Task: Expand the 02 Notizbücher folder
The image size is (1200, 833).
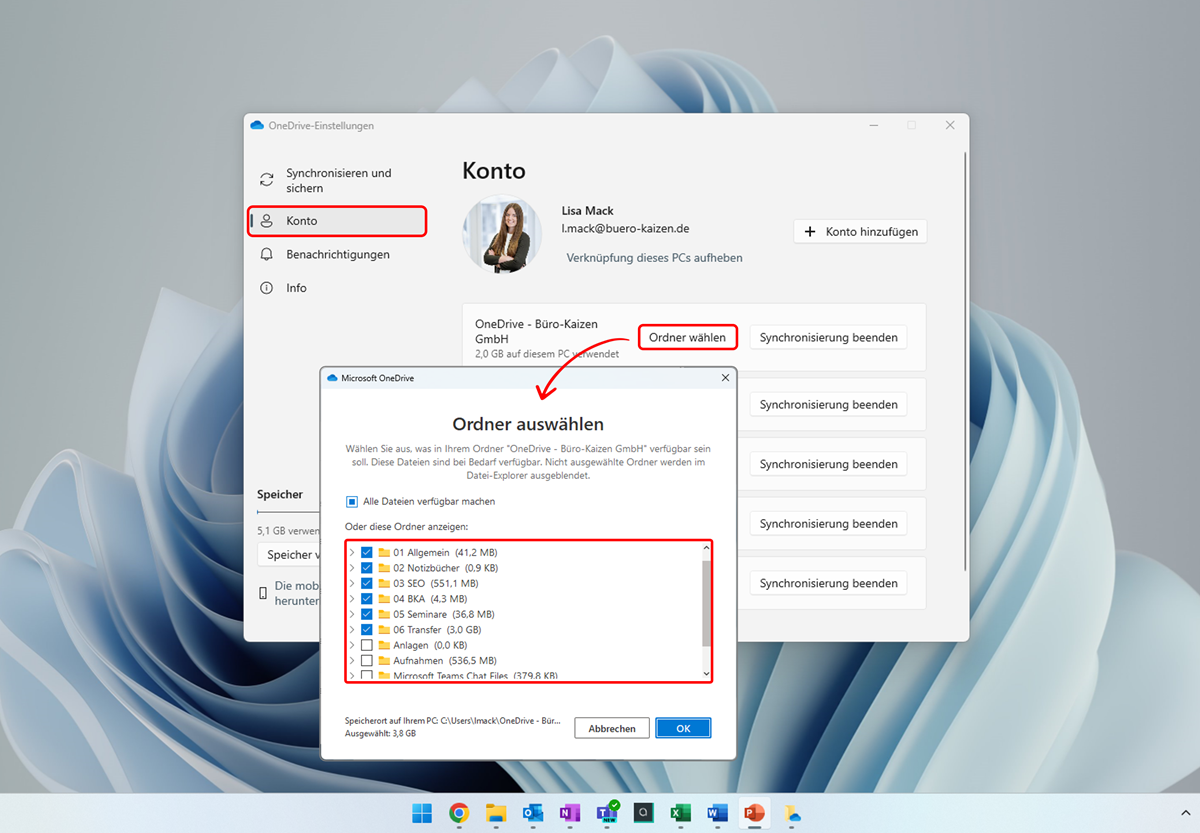Action: 351,568
